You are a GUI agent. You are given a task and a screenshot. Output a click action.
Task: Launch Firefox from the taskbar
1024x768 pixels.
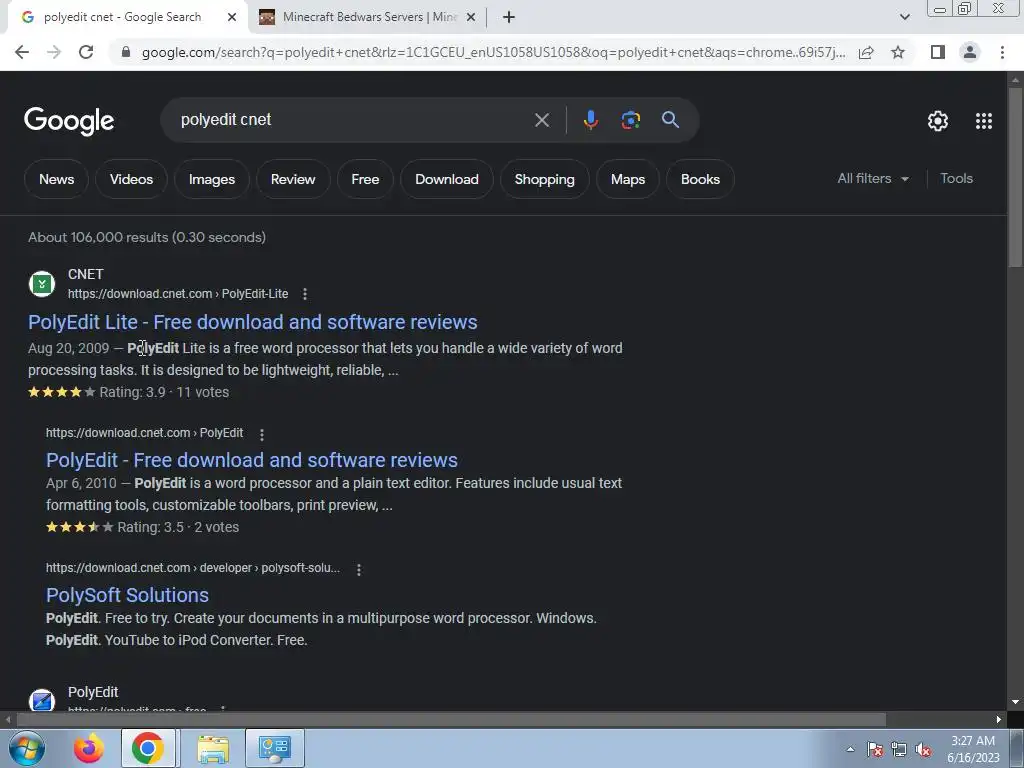coord(88,748)
